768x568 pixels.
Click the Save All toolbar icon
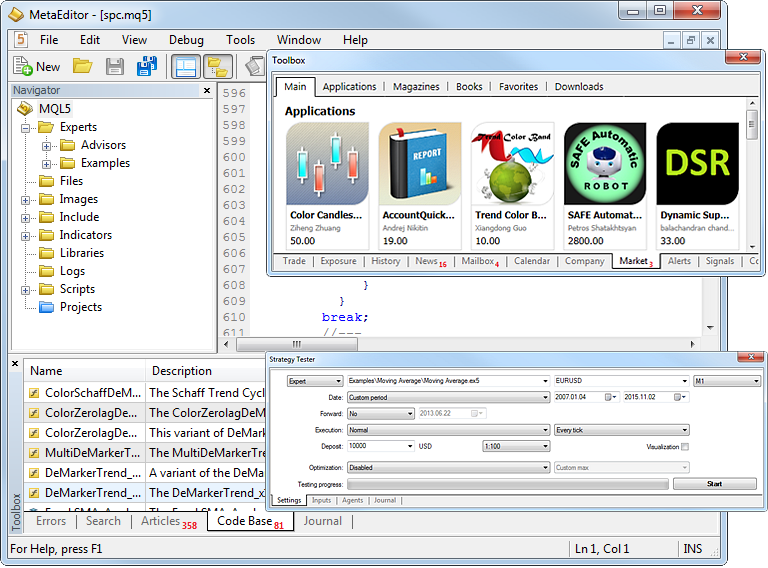tap(146, 66)
